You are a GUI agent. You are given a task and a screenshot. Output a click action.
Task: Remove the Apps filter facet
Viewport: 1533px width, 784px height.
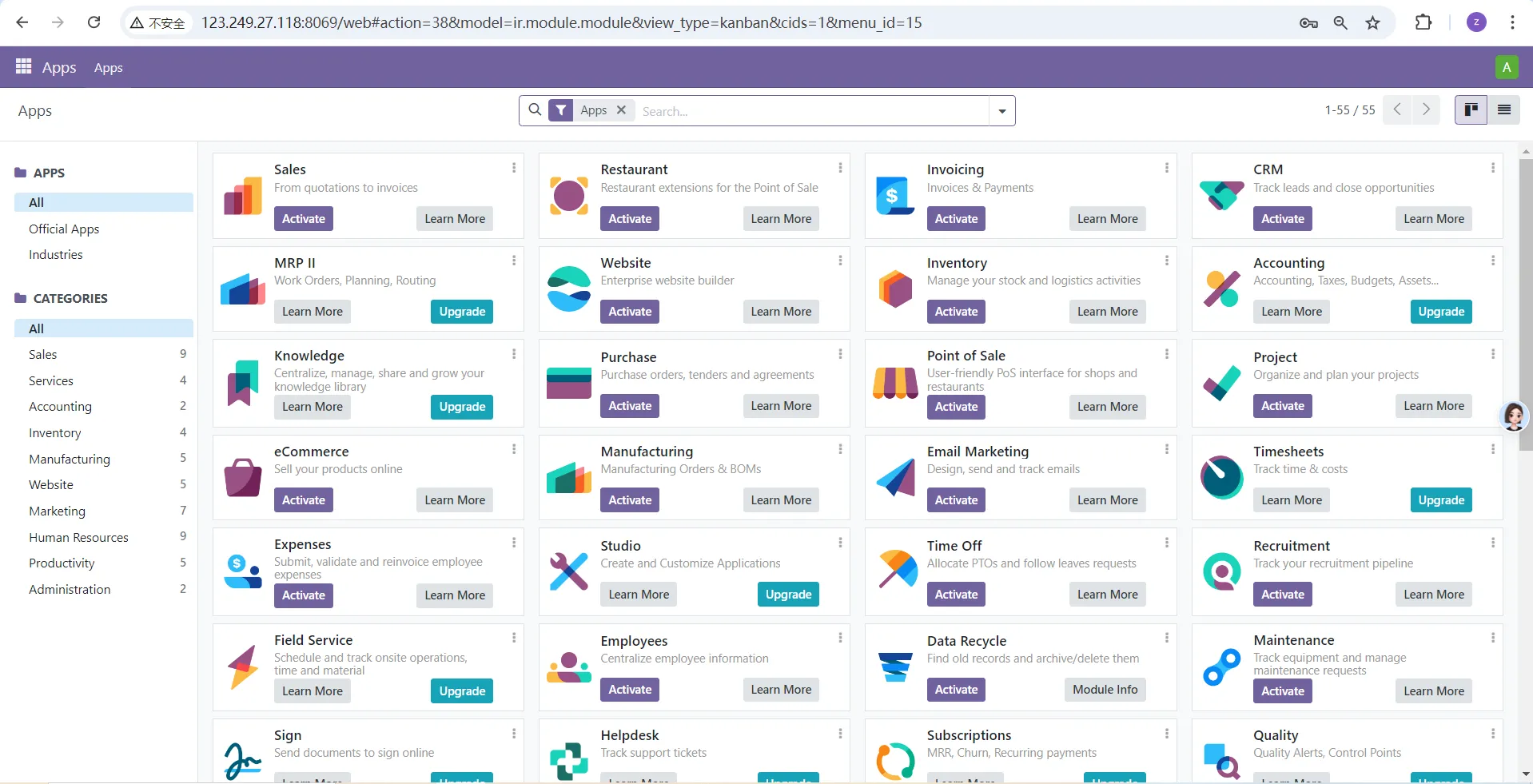[621, 110]
